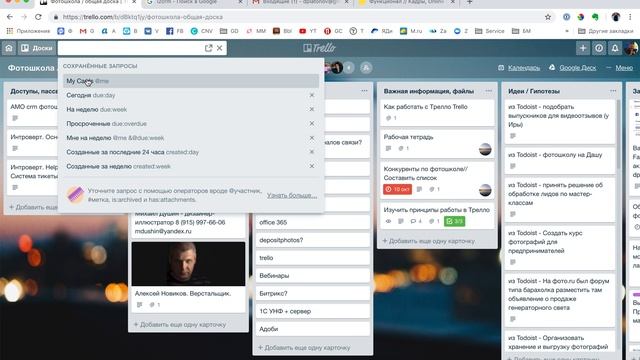Open card Вебинары
This screenshot has height=360, width=640.
click(313, 276)
